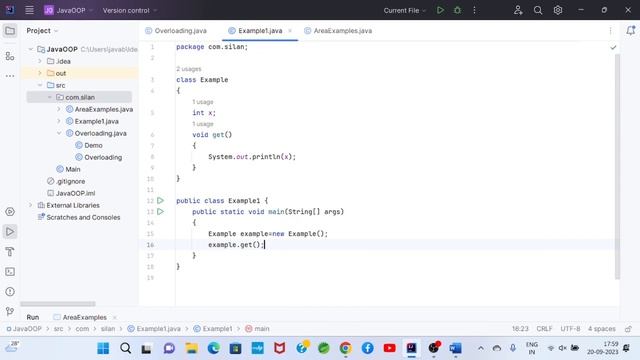Open editor tabs options menu

(x=610, y=31)
